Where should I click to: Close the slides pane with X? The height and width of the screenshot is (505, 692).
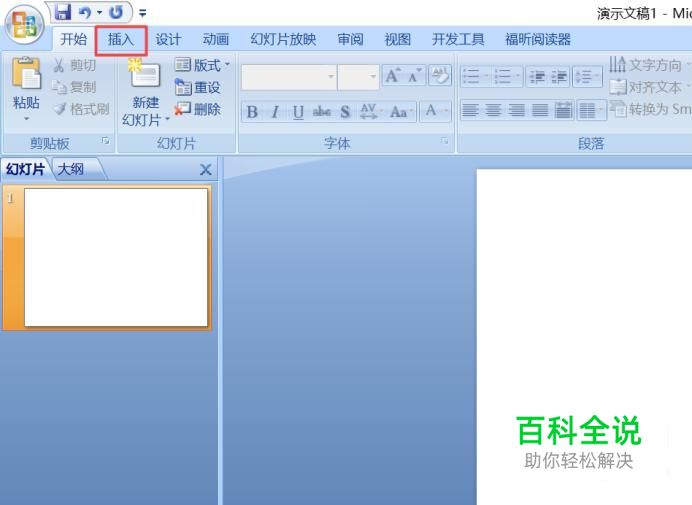[206, 170]
